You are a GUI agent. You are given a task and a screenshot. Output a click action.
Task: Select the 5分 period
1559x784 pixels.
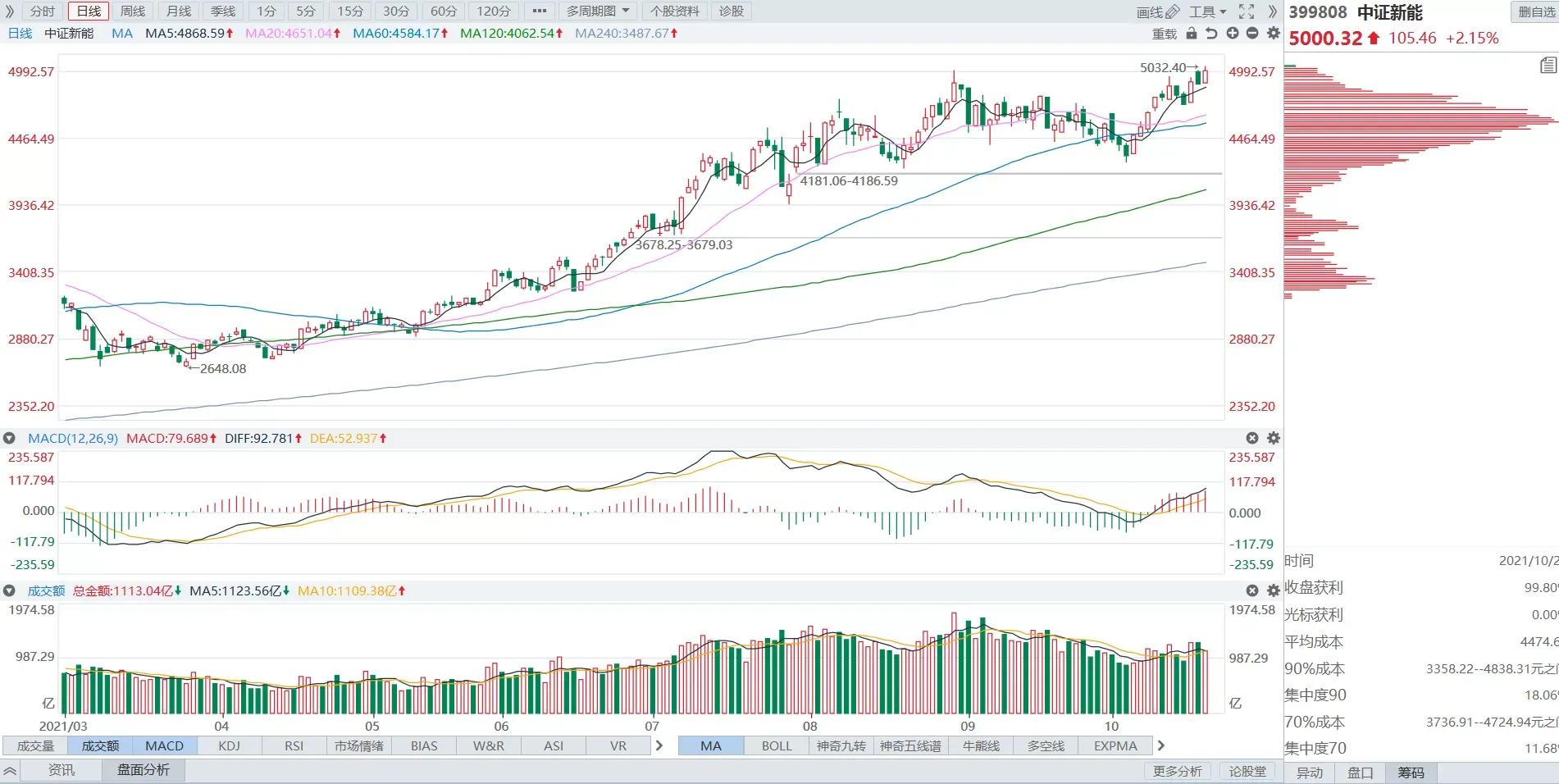(x=306, y=11)
